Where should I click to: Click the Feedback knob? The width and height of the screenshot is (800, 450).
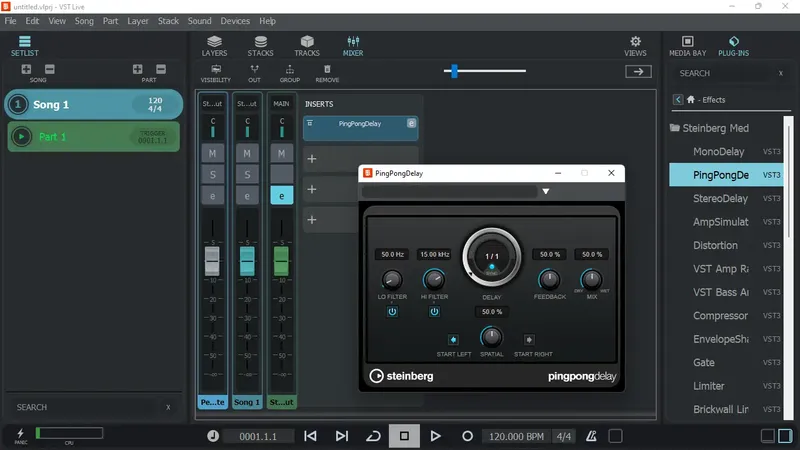point(549,279)
